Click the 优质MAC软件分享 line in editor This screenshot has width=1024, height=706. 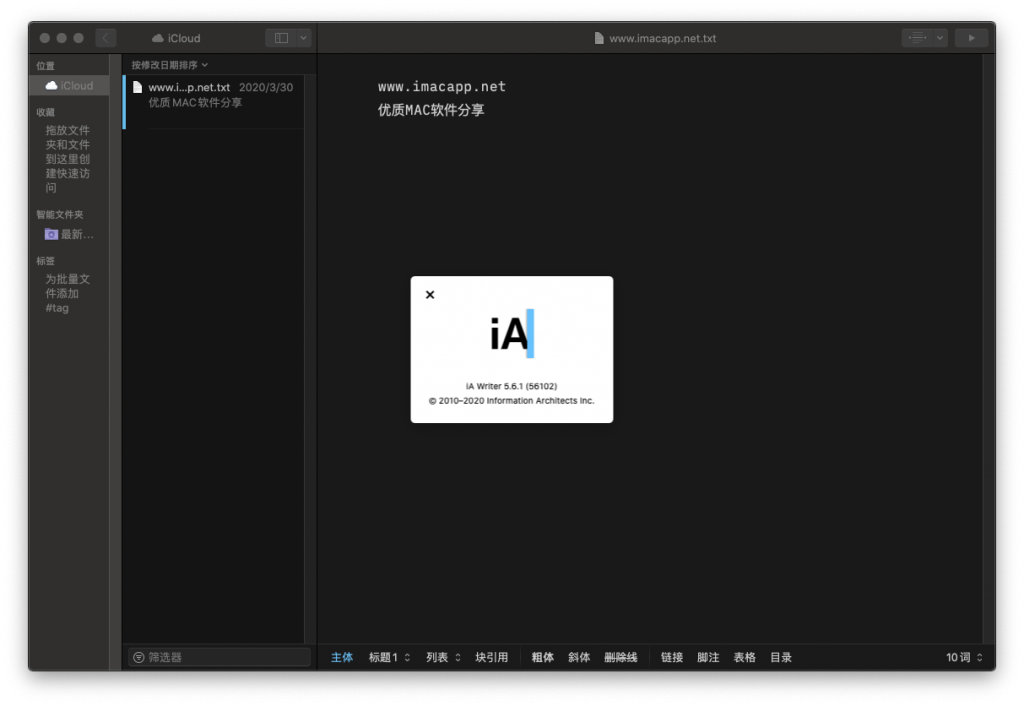(x=431, y=110)
